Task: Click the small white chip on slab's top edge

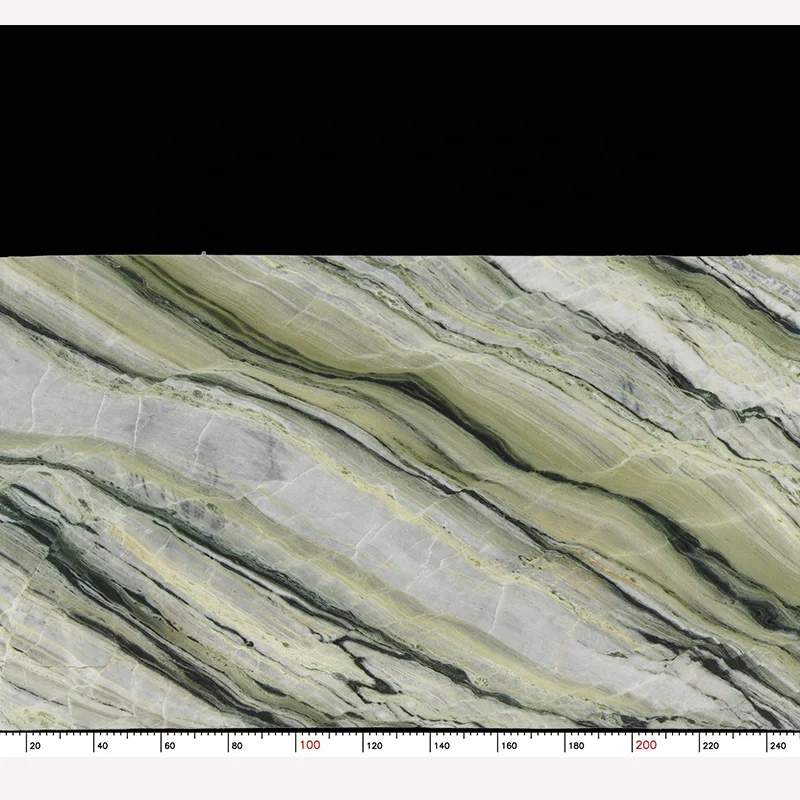Action: [x=204, y=254]
